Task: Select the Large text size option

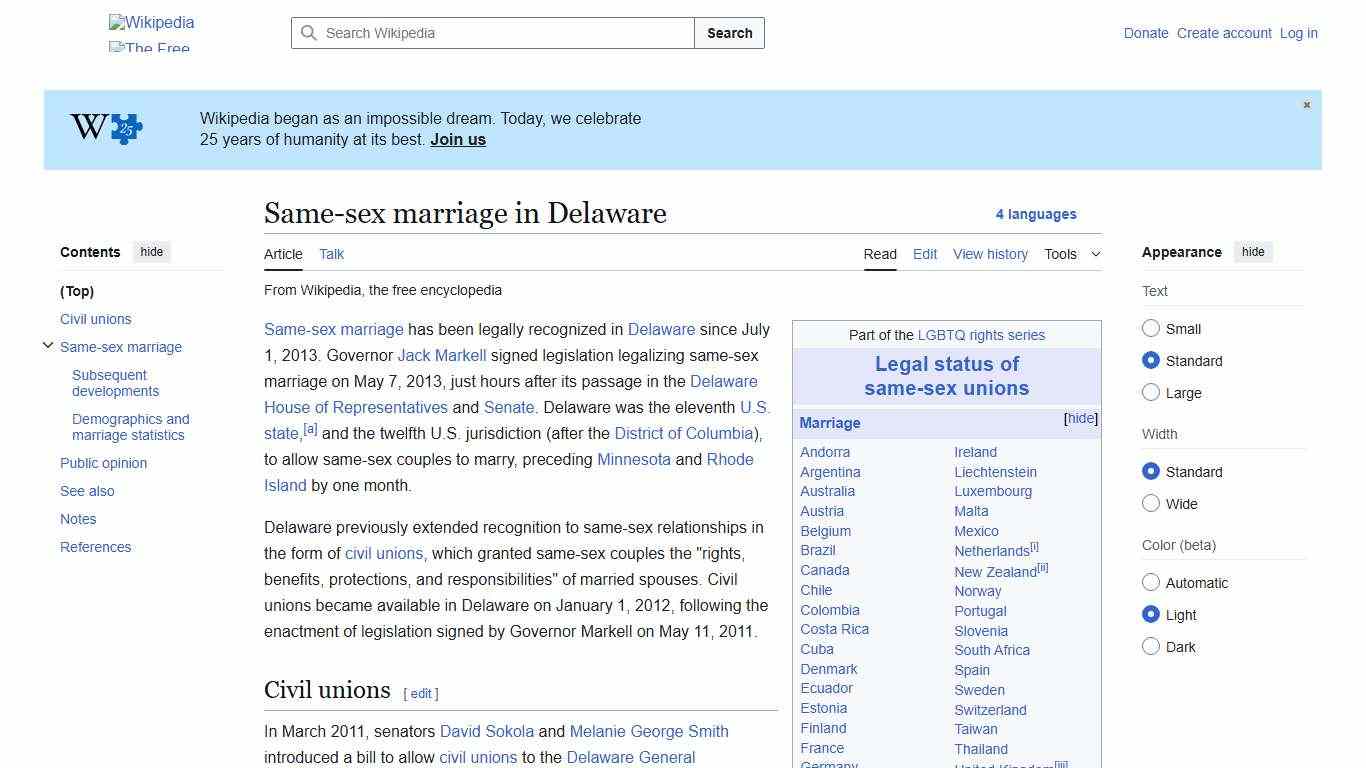Action: pyautogui.click(x=1151, y=393)
